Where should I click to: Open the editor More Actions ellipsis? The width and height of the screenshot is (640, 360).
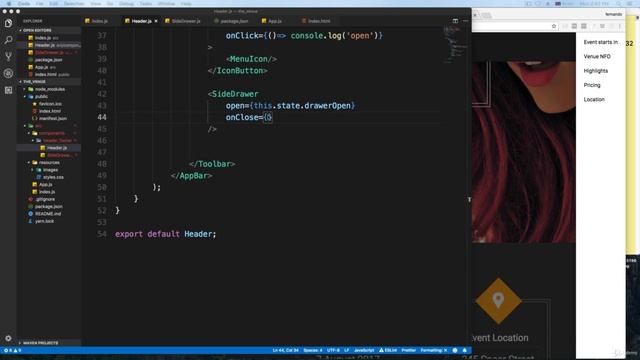pos(465,21)
